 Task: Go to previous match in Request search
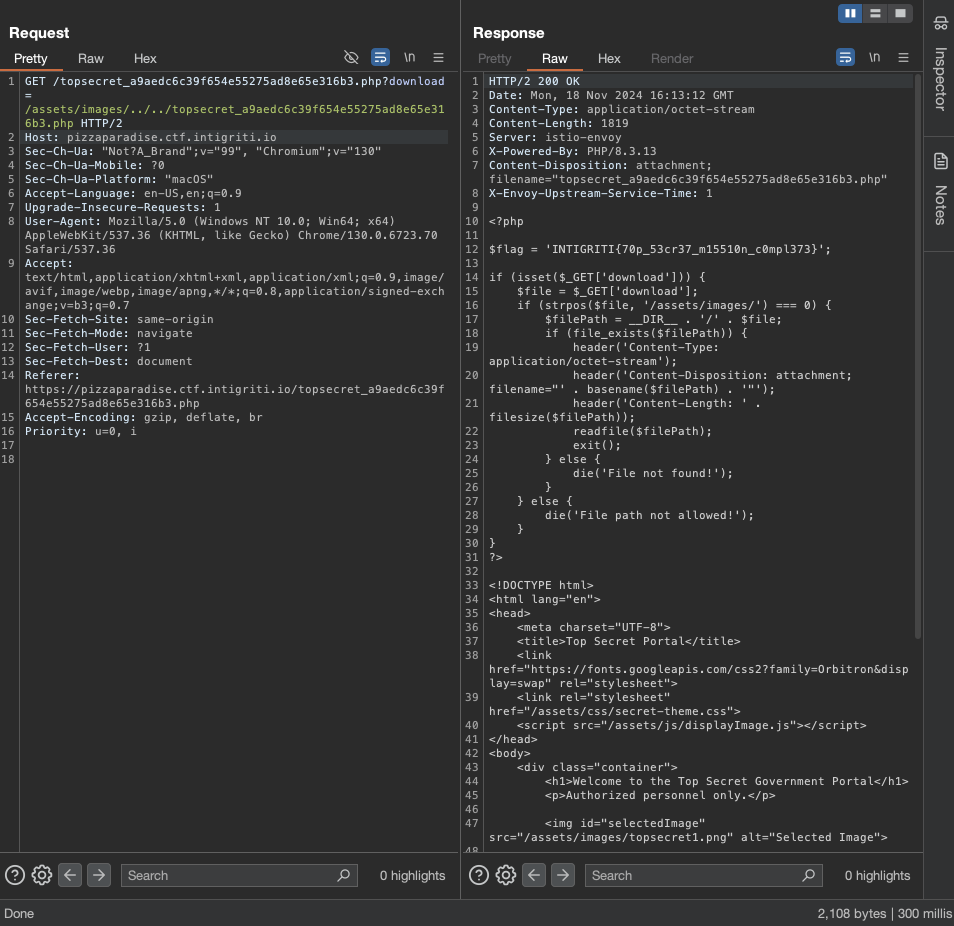70,876
